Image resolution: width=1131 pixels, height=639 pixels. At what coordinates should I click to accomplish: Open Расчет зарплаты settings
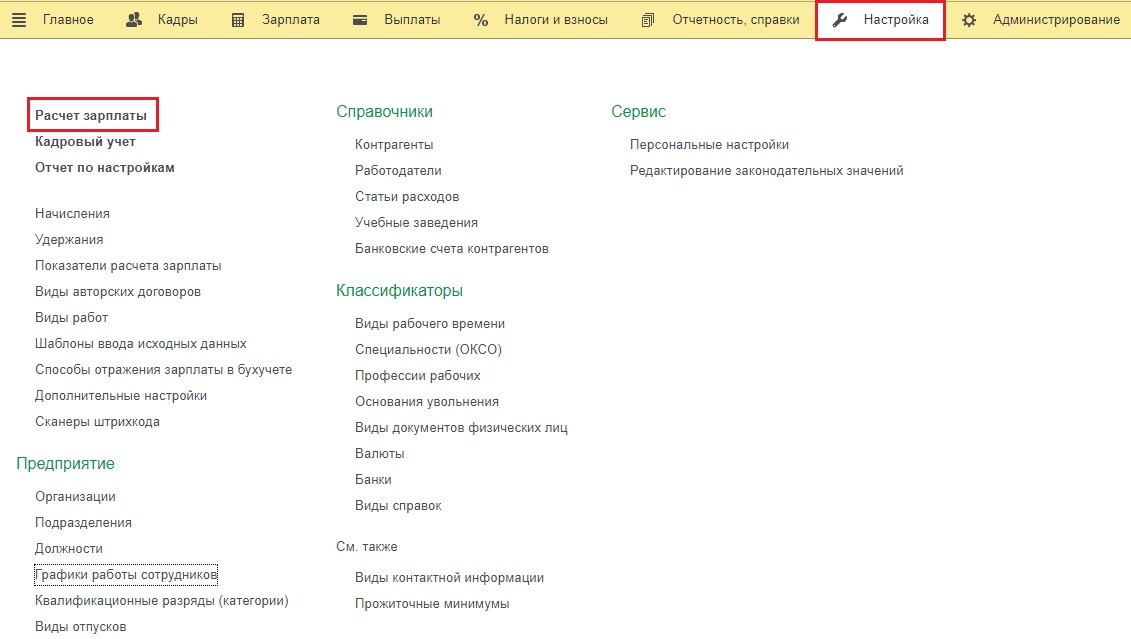(91, 115)
